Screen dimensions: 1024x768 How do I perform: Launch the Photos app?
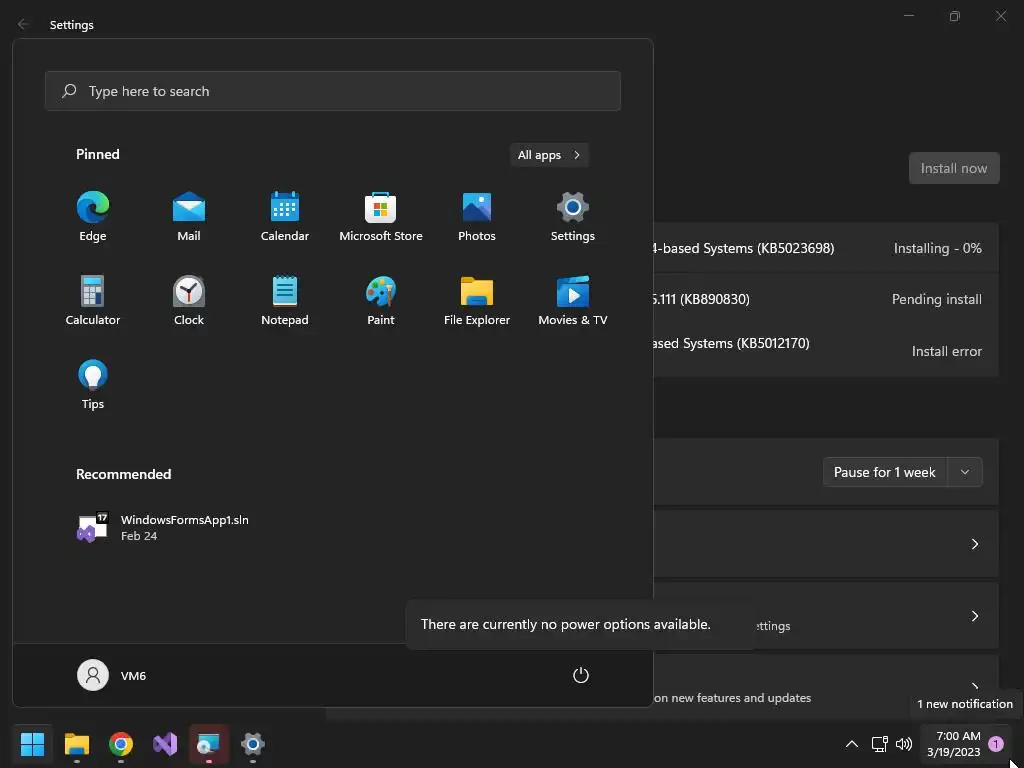(477, 217)
